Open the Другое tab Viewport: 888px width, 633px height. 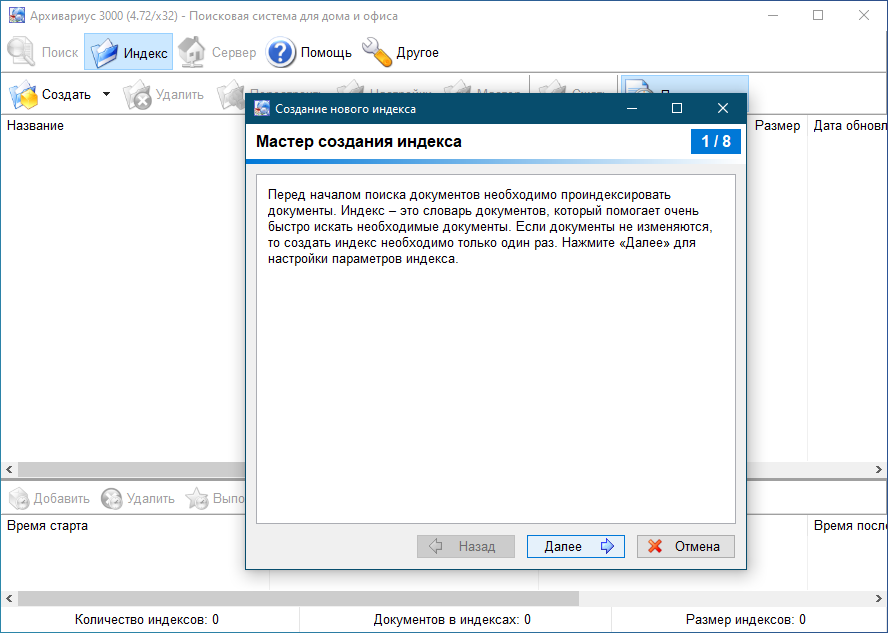pos(400,52)
